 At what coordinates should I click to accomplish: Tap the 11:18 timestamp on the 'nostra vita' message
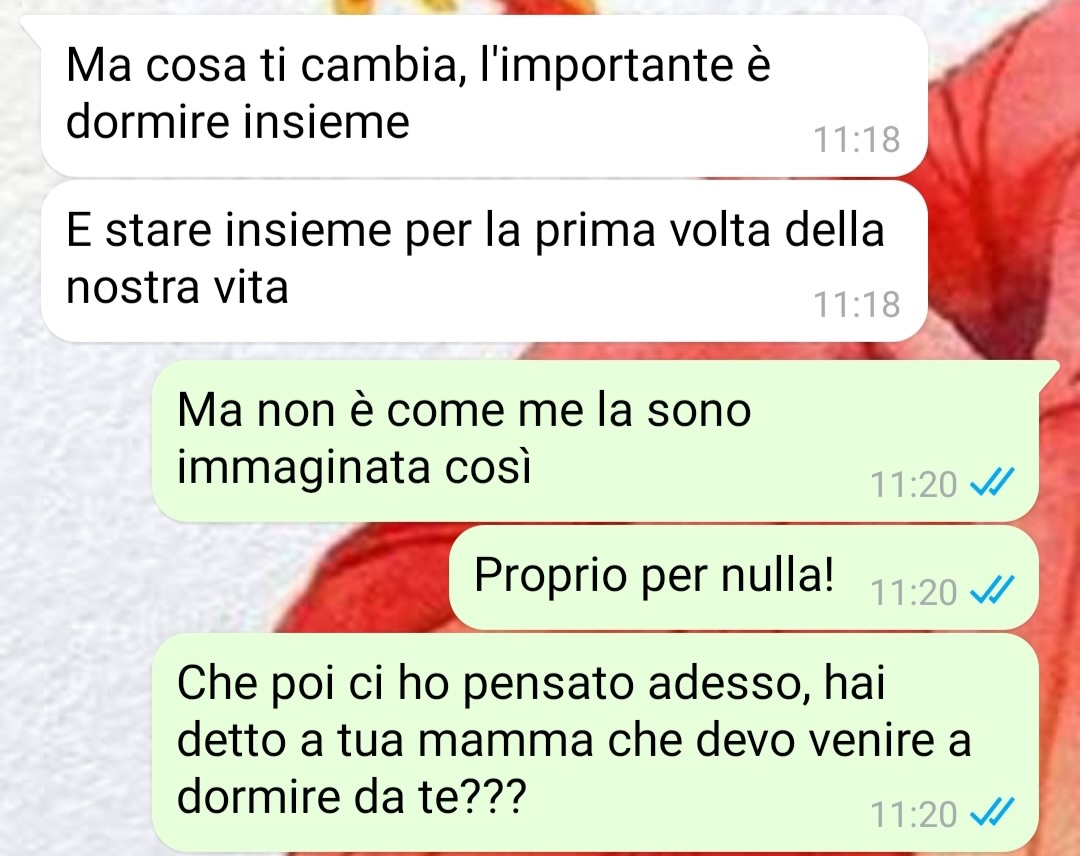tap(857, 304)
